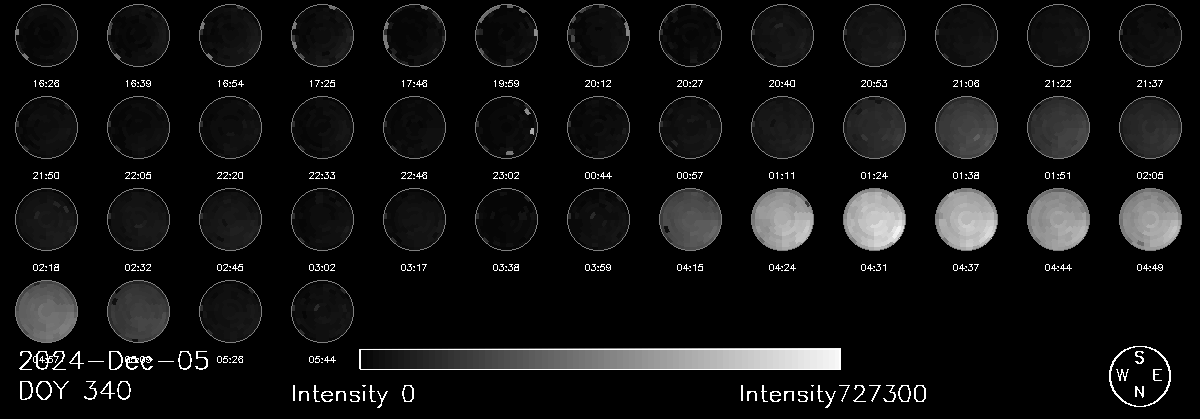Select the disc frame at 22:46
The image size is (1200, 419).
click(x=414, y=127)
